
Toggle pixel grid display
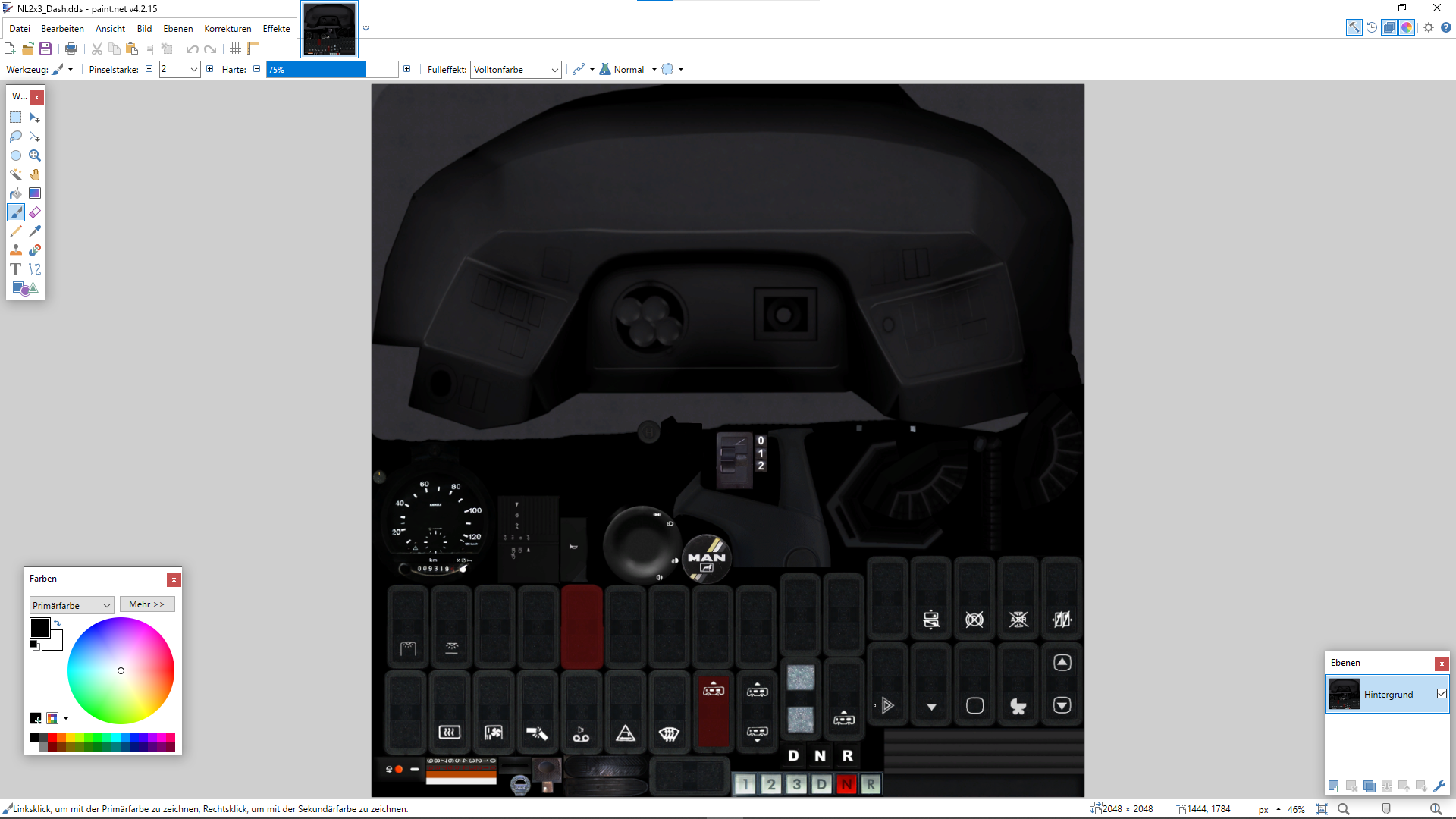click(236, 49)
